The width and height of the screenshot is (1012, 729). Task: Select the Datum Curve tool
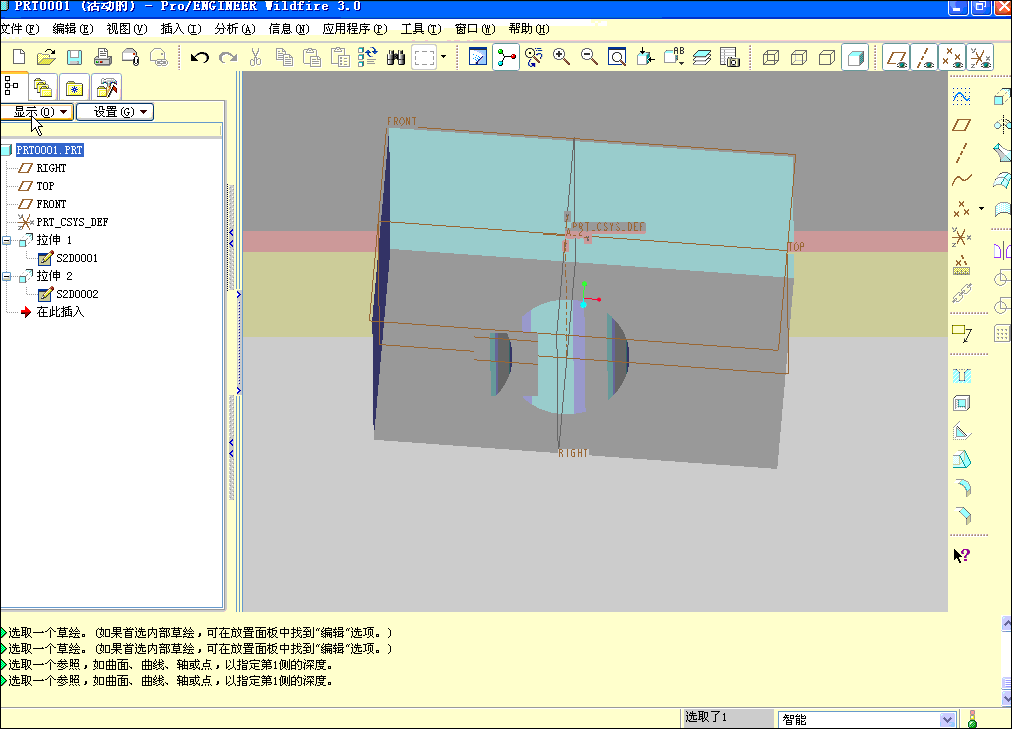961,180
